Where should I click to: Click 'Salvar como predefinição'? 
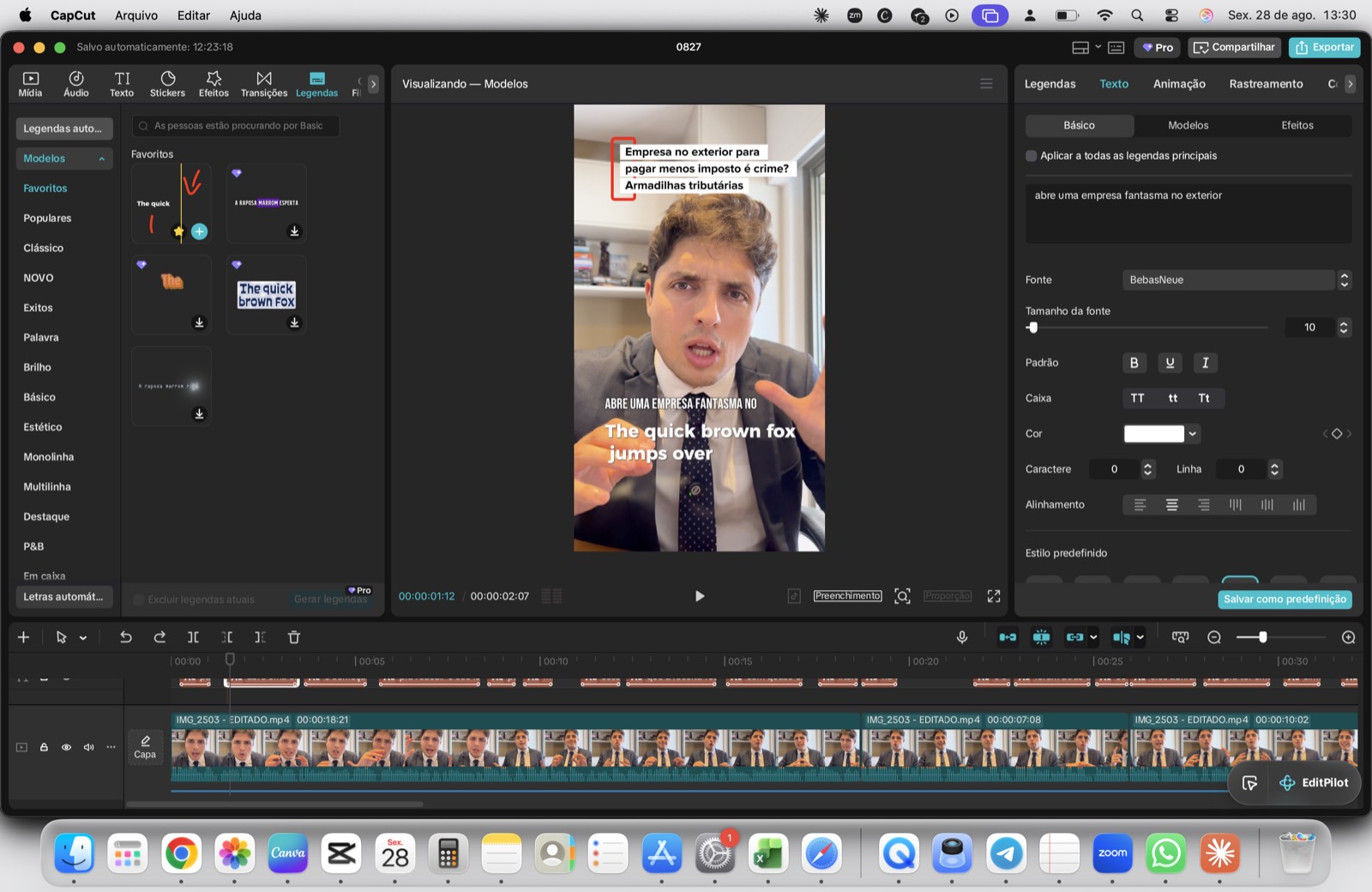click(1285, 599)
